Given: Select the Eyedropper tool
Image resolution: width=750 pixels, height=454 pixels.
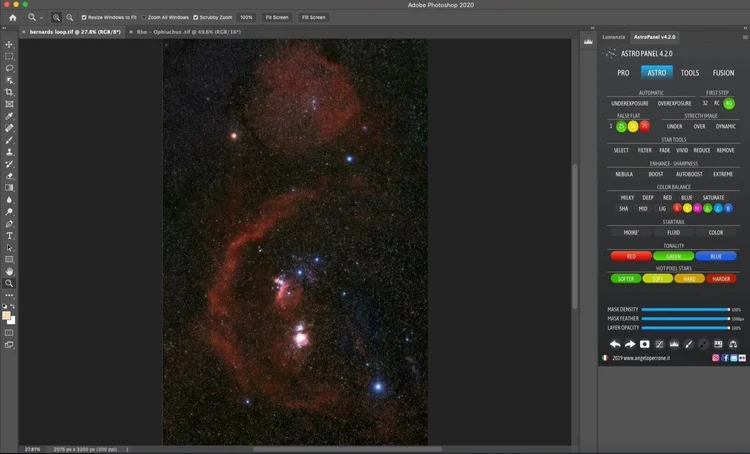Looking at the screenshot, I should [x=9, y=116].
